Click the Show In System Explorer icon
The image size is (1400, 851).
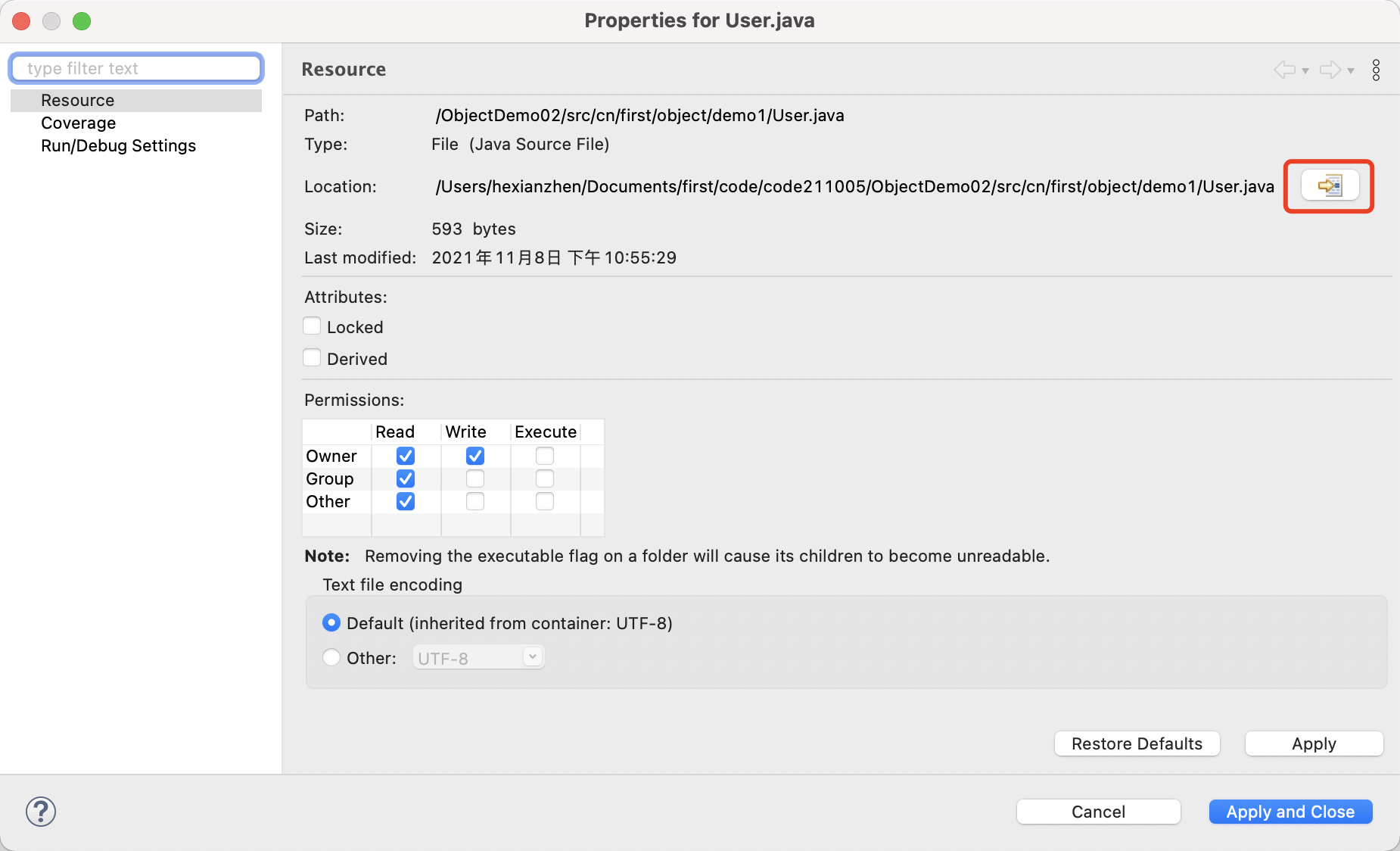point(1330,185)
